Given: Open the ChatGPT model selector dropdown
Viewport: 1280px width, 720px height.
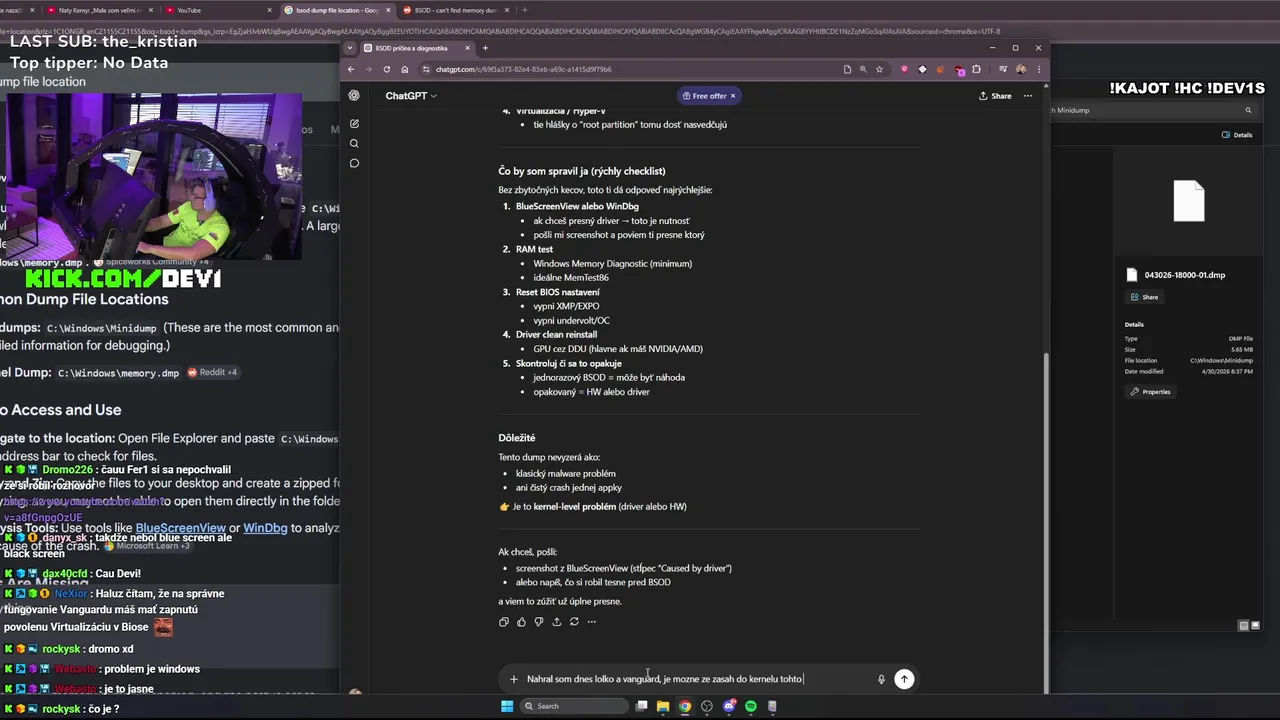Looking at the screenshot, I should [411, 96].
